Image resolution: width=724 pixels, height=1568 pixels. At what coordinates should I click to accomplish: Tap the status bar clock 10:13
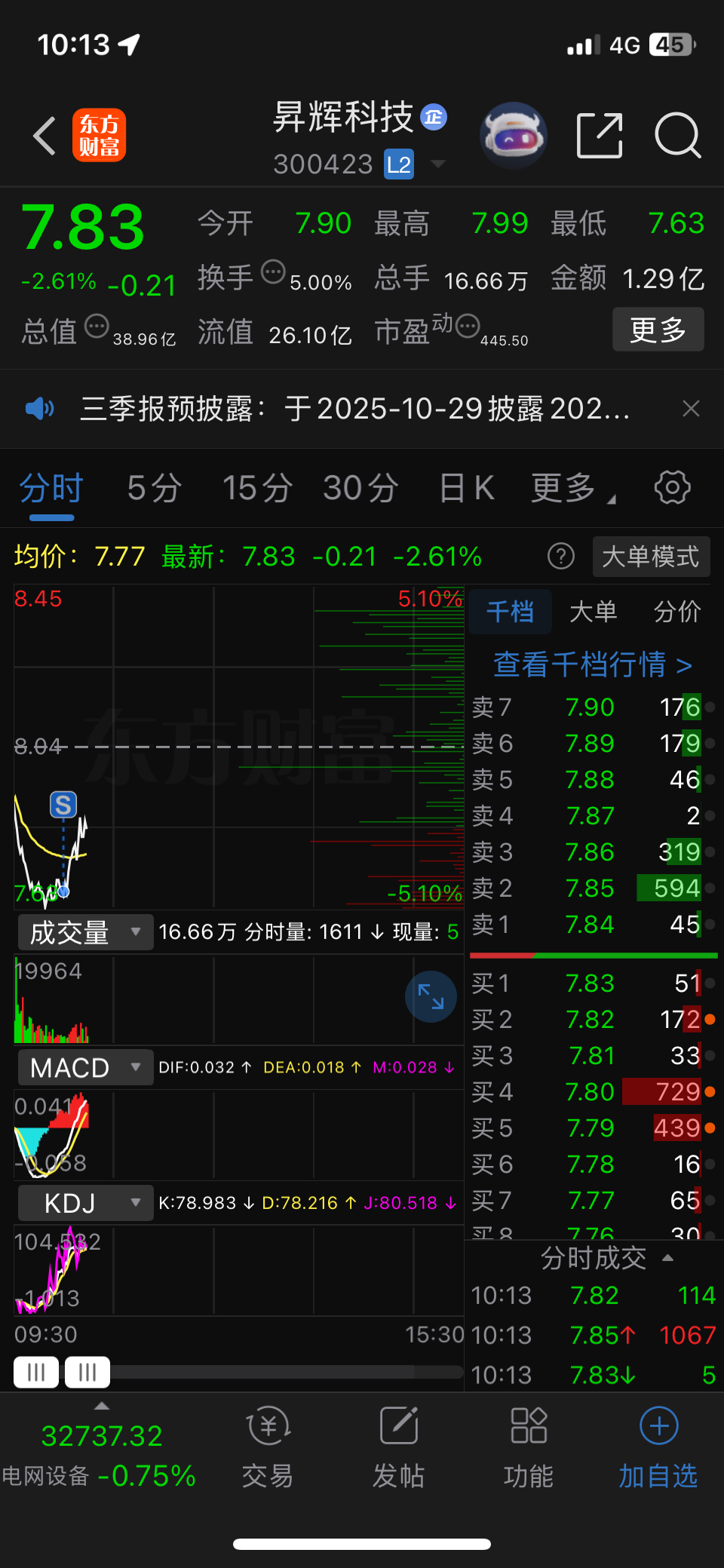(74, 44)
